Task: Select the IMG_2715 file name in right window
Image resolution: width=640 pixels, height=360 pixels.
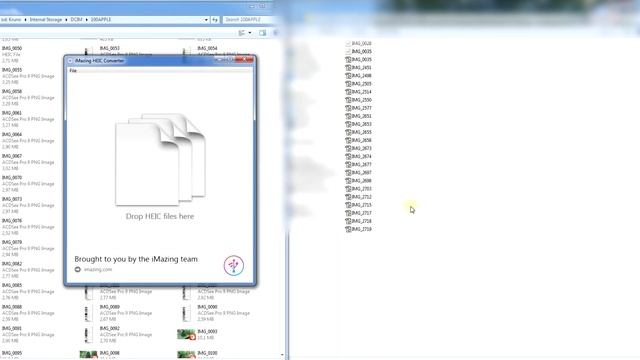Action: click(x=362, y=205)
